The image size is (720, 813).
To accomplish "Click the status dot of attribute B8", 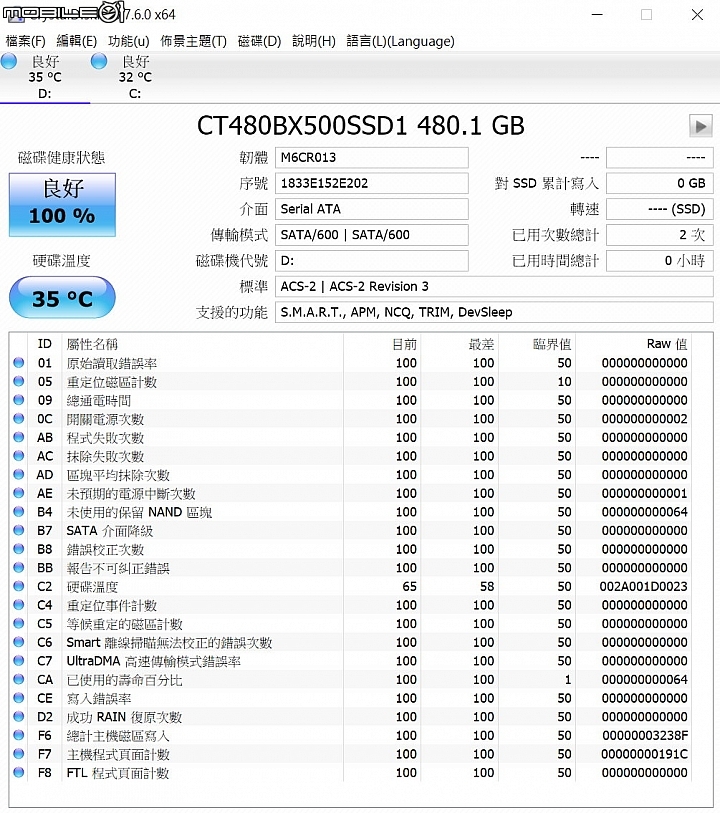I will (19, 549).
